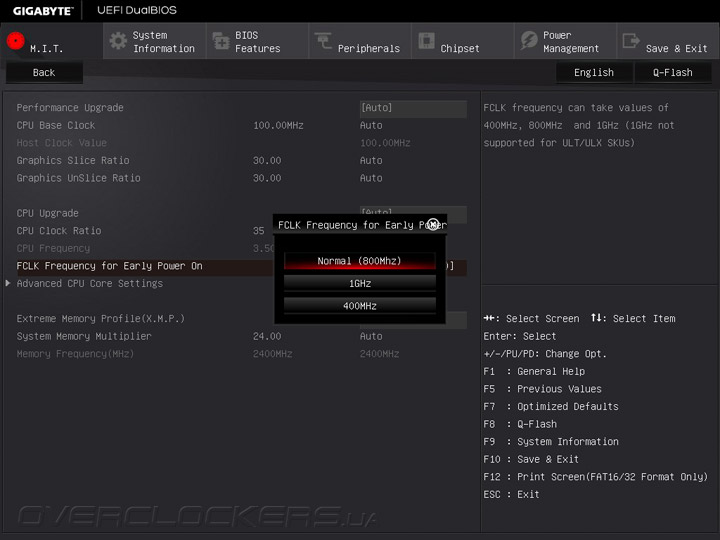This screenshot has height=540, width=720.
Task: Go to the Peripherals tab
Action: [360, 41]
